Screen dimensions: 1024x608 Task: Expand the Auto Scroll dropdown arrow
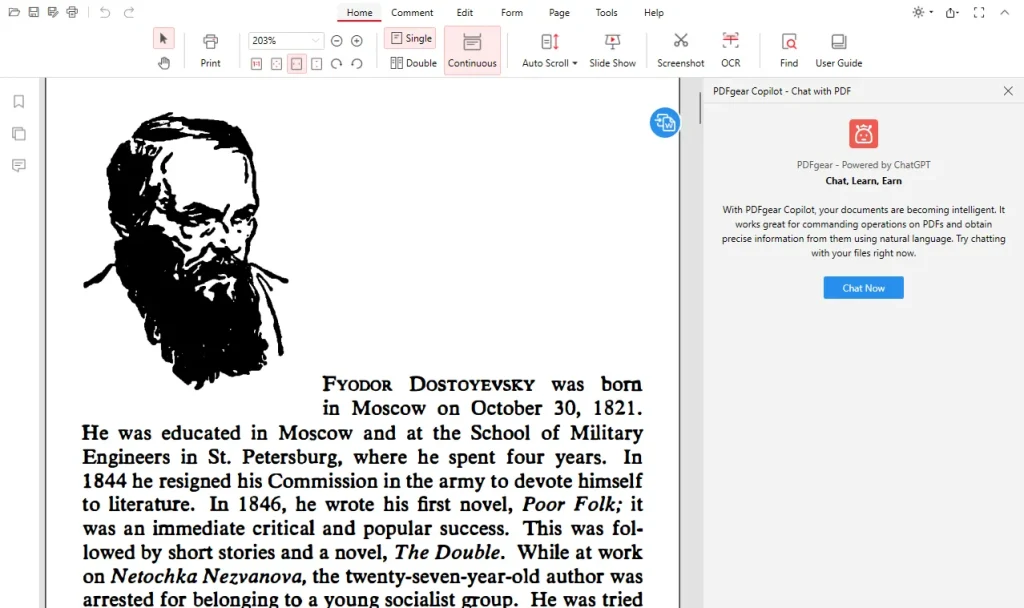[575, 63]
